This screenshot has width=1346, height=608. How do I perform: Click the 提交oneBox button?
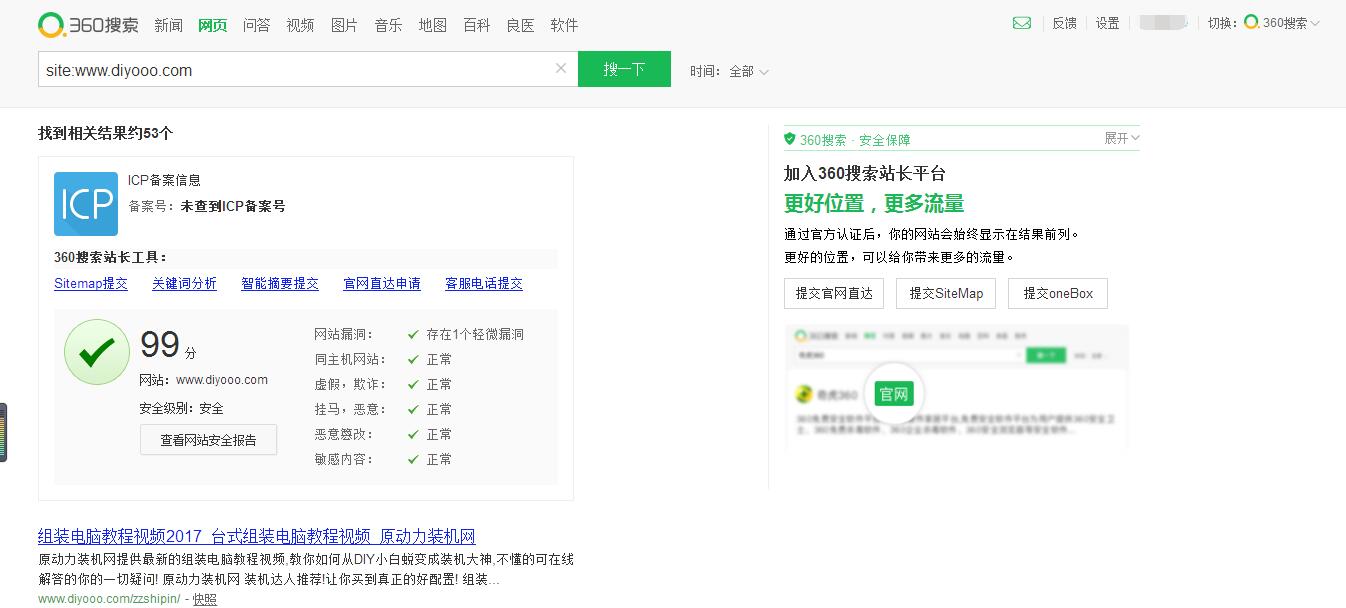pos(1058,293)
